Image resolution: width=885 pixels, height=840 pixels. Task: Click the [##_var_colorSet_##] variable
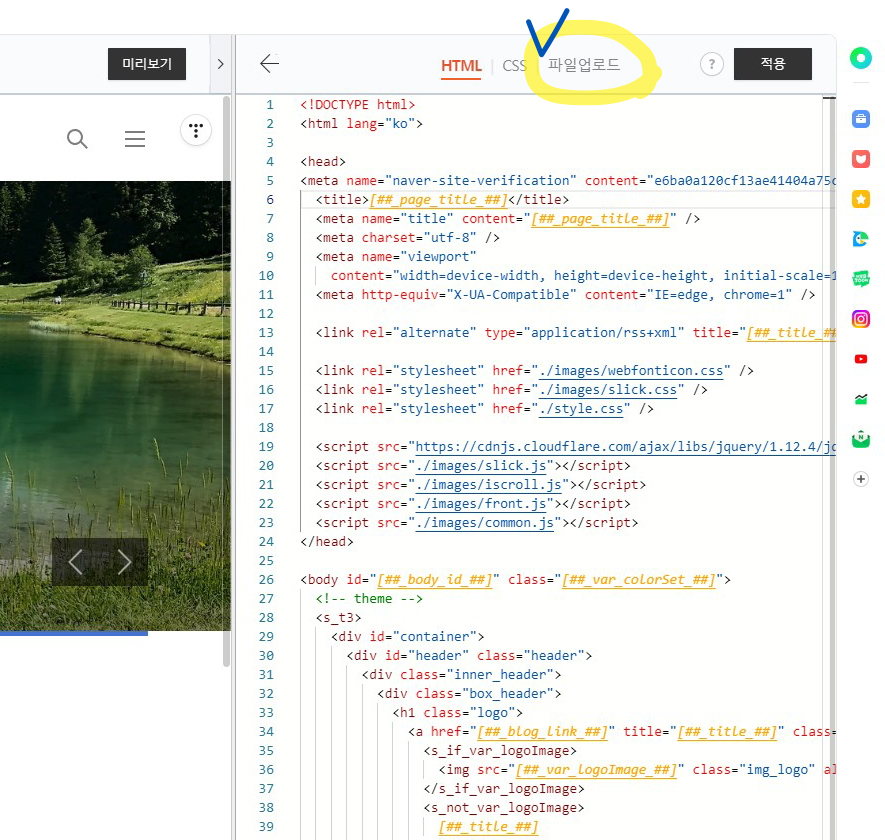tap(638, 580)
